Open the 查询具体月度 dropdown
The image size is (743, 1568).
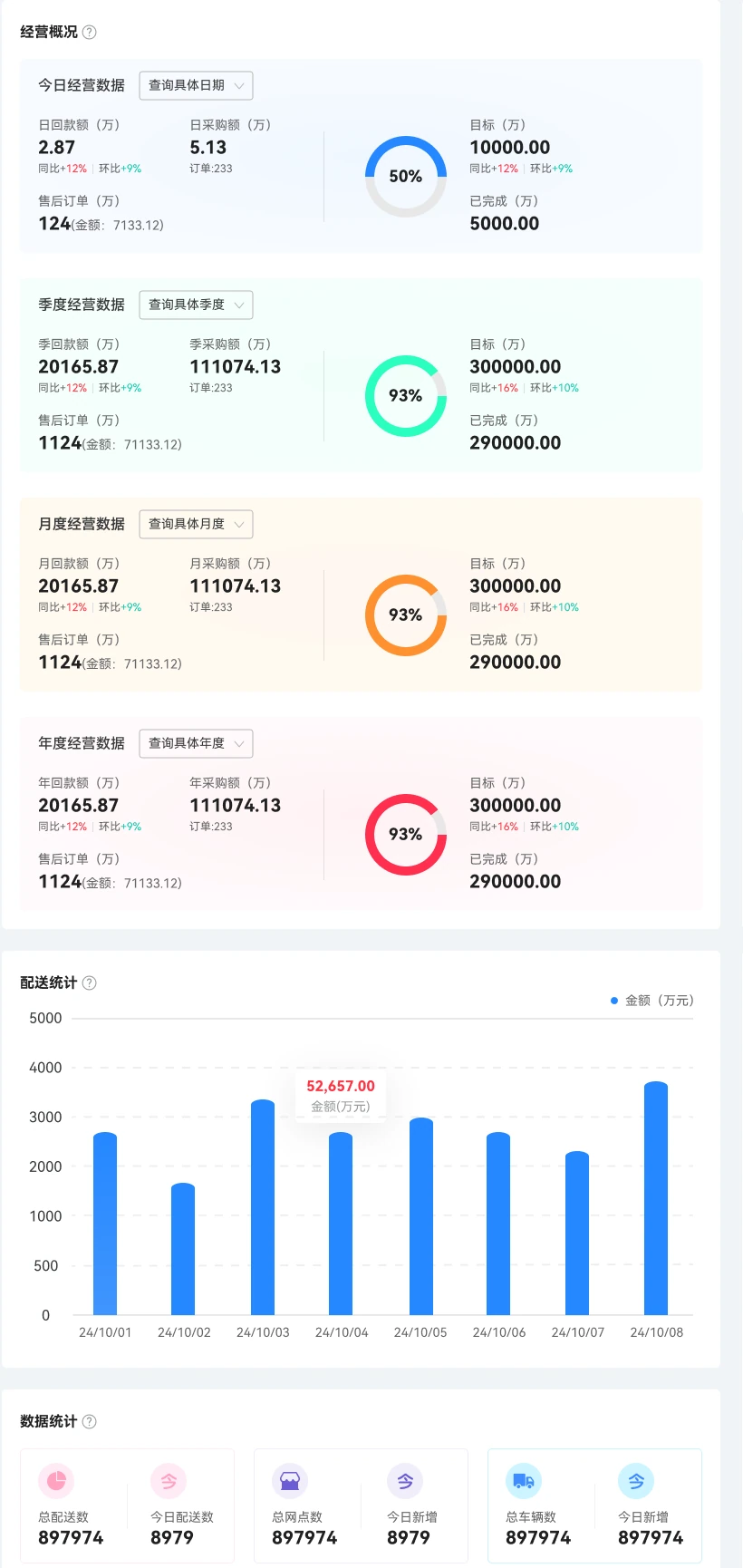pos(196,524)
